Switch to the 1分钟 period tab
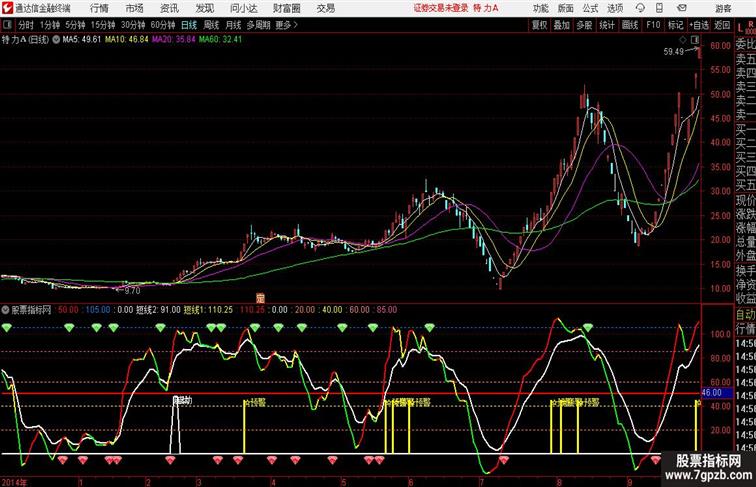 50,25
